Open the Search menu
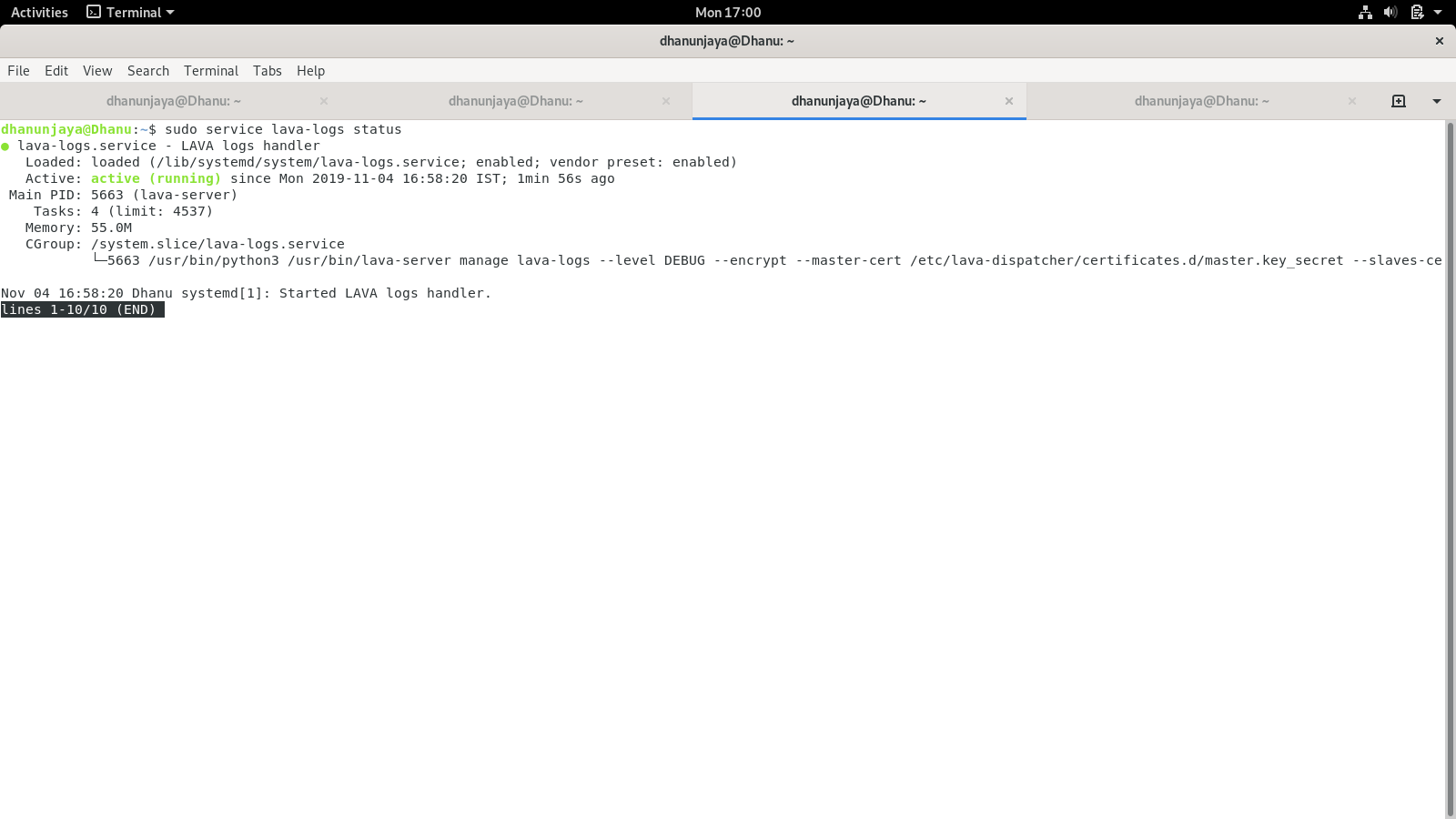 [148, 71]
